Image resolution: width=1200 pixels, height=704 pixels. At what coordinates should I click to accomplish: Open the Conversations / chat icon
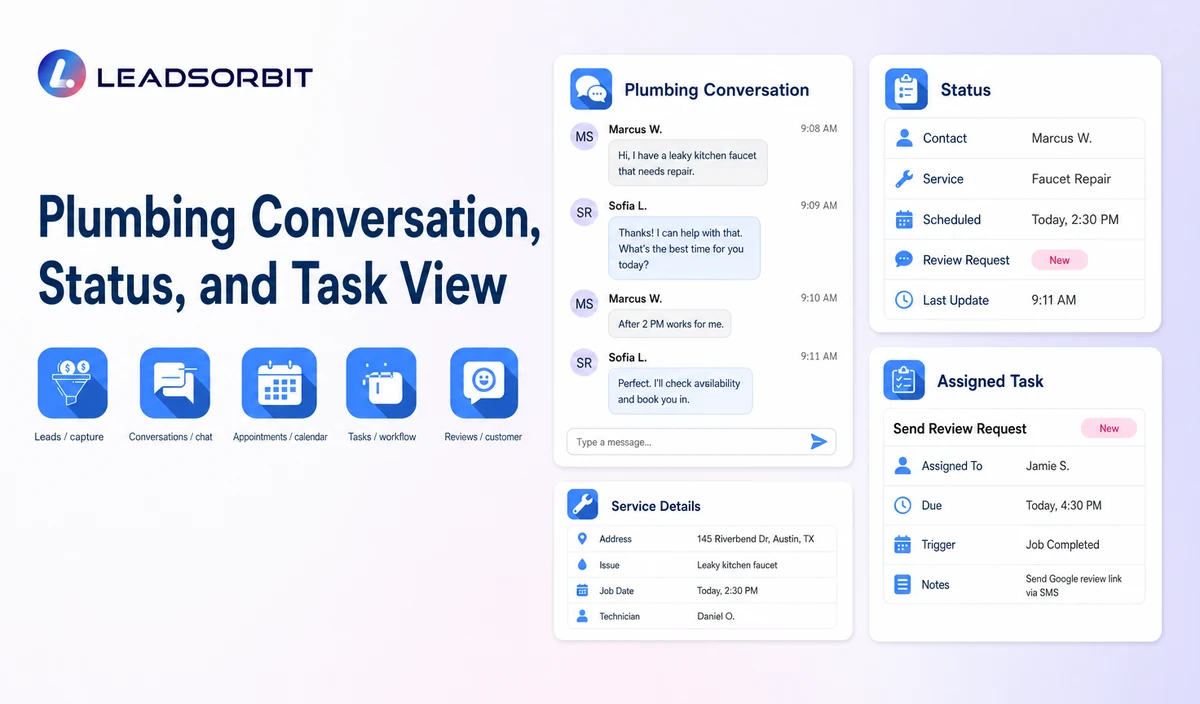pyautogui.click(x=175, y=383)
